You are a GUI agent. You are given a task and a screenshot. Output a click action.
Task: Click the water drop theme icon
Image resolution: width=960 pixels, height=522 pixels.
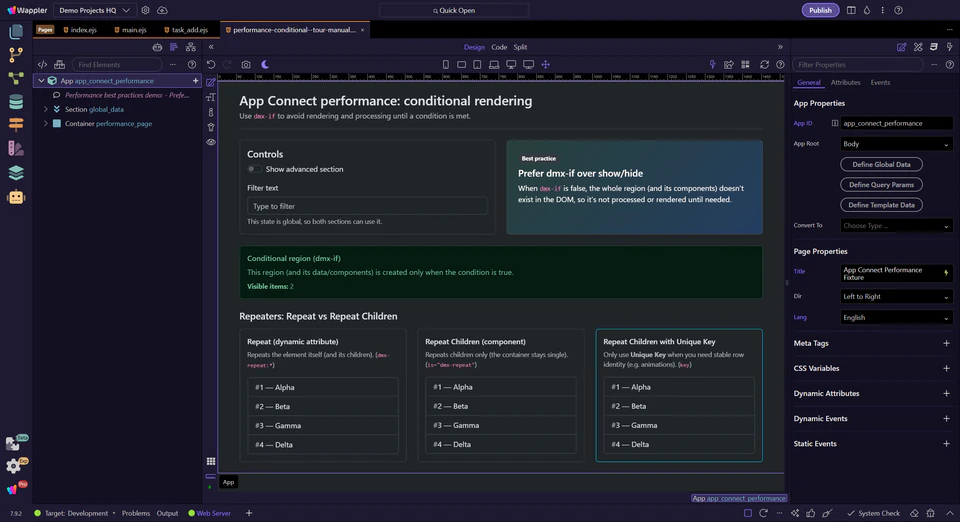[866, 10]
